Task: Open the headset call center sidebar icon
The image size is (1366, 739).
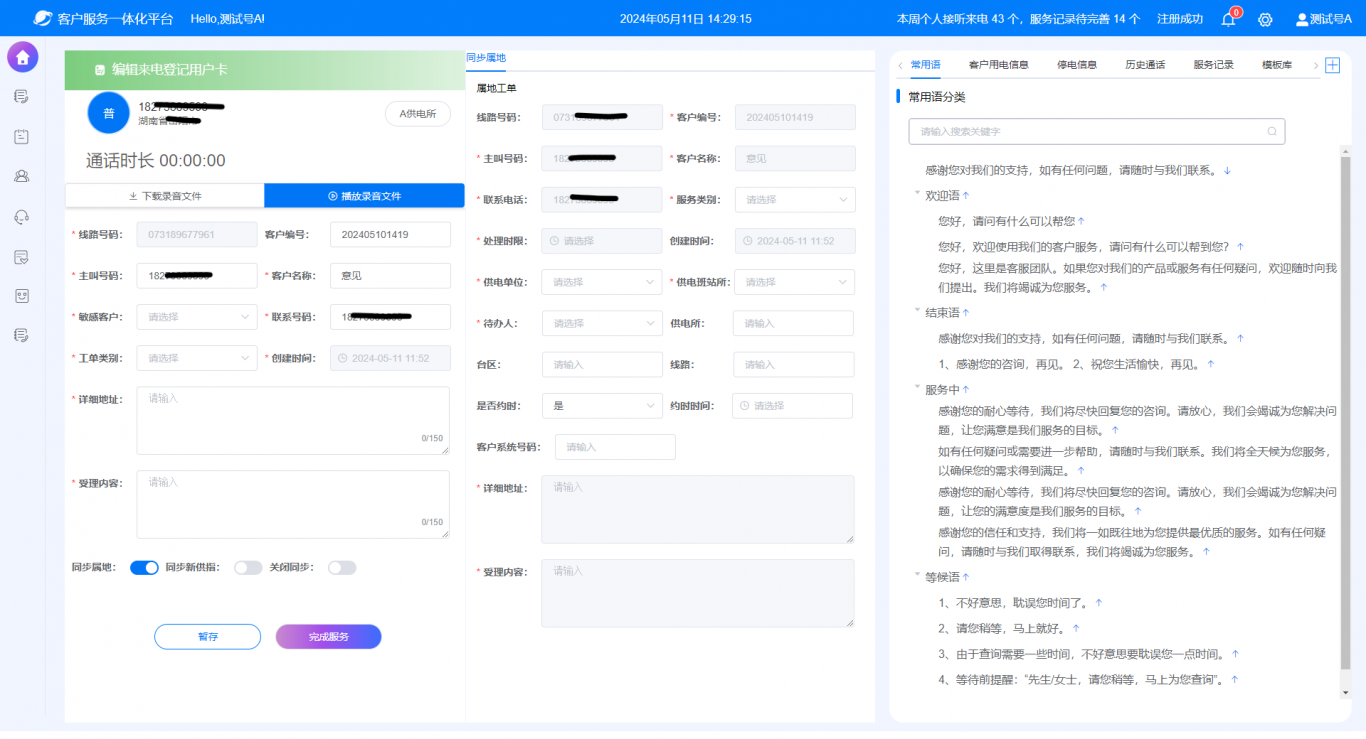Action: pyautogui.click(x=21, y=217)
